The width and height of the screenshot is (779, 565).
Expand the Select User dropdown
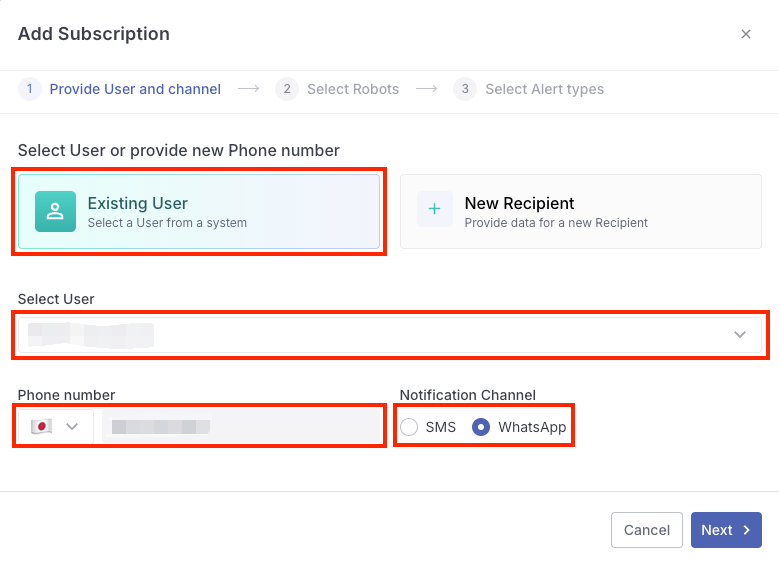point(739,334)
